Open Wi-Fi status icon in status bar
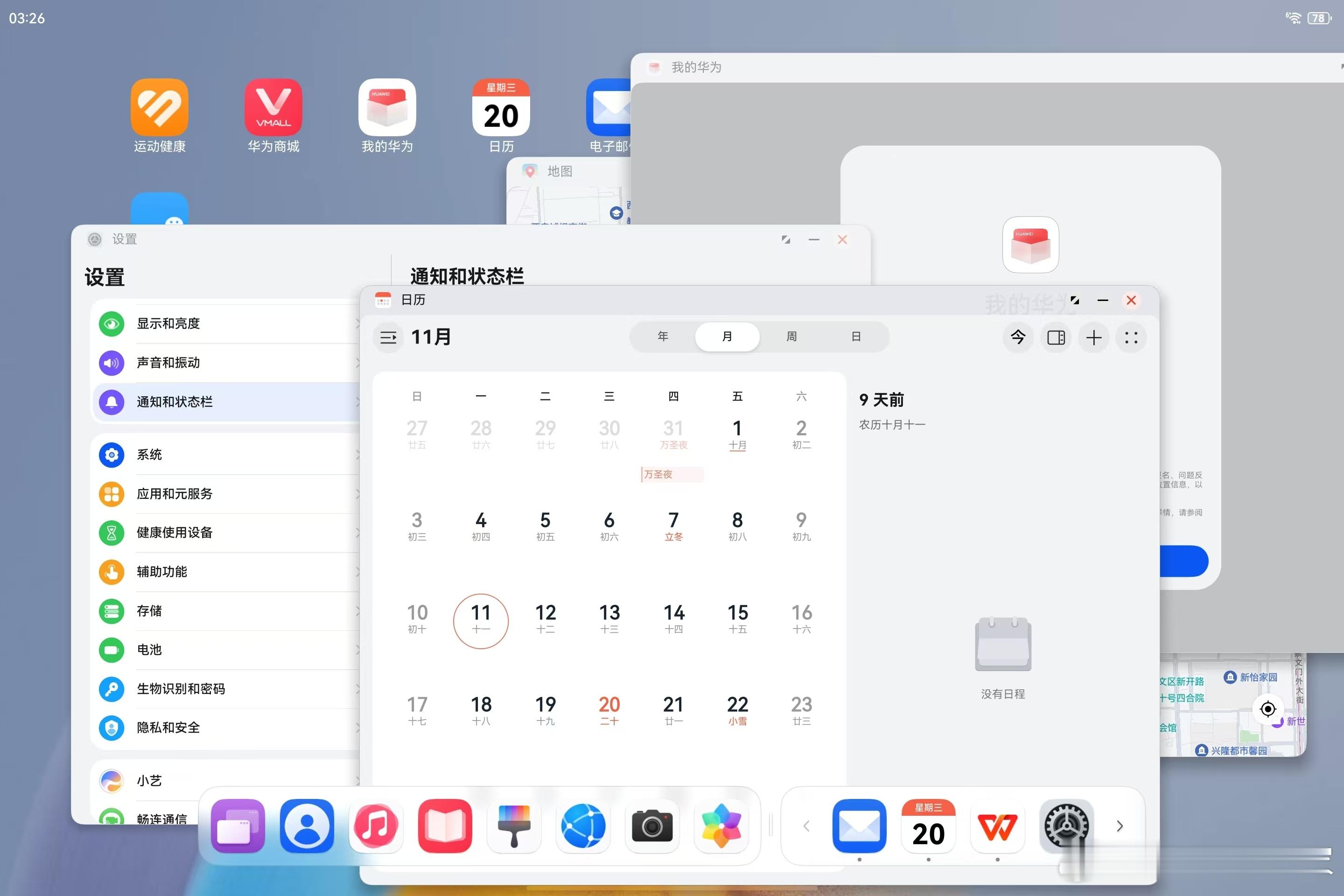This screenshot has height=896, width=1344. [1293, 18]
